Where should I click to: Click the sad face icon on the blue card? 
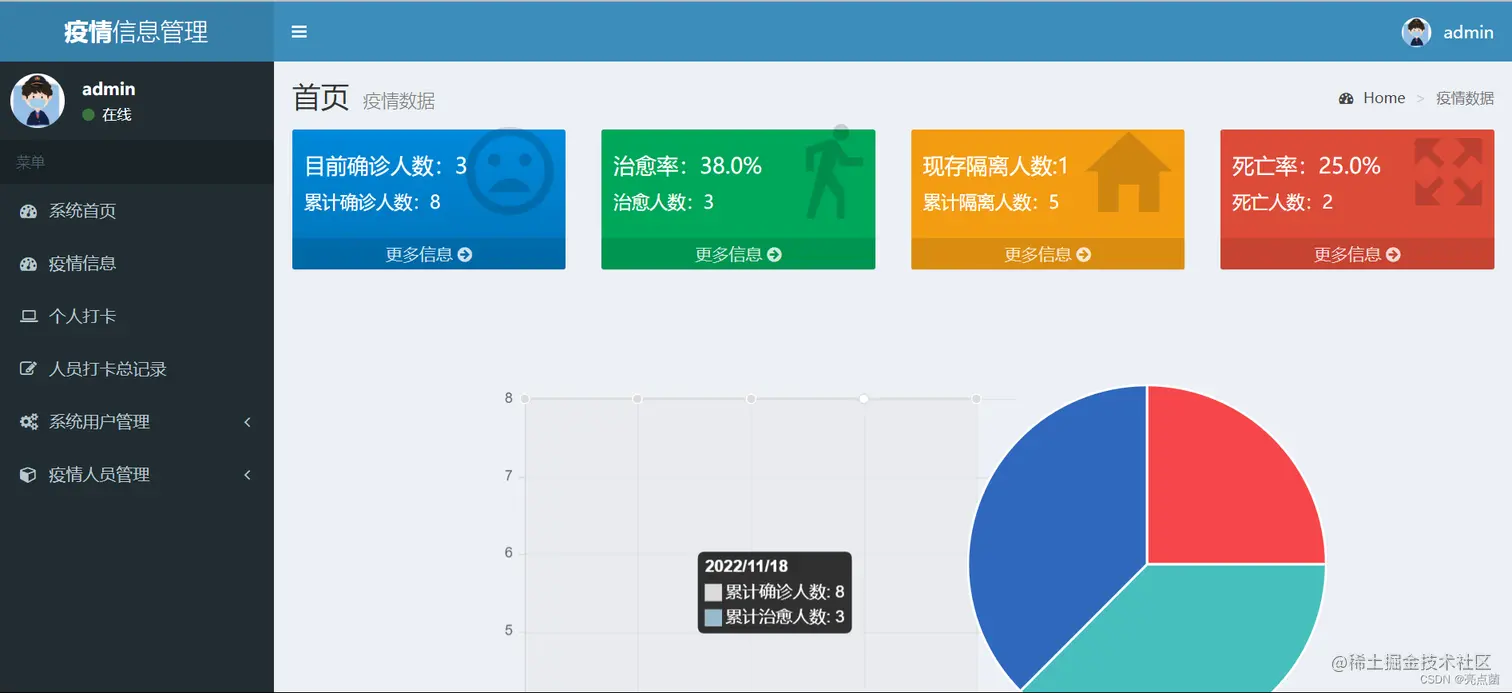(510, 170)
